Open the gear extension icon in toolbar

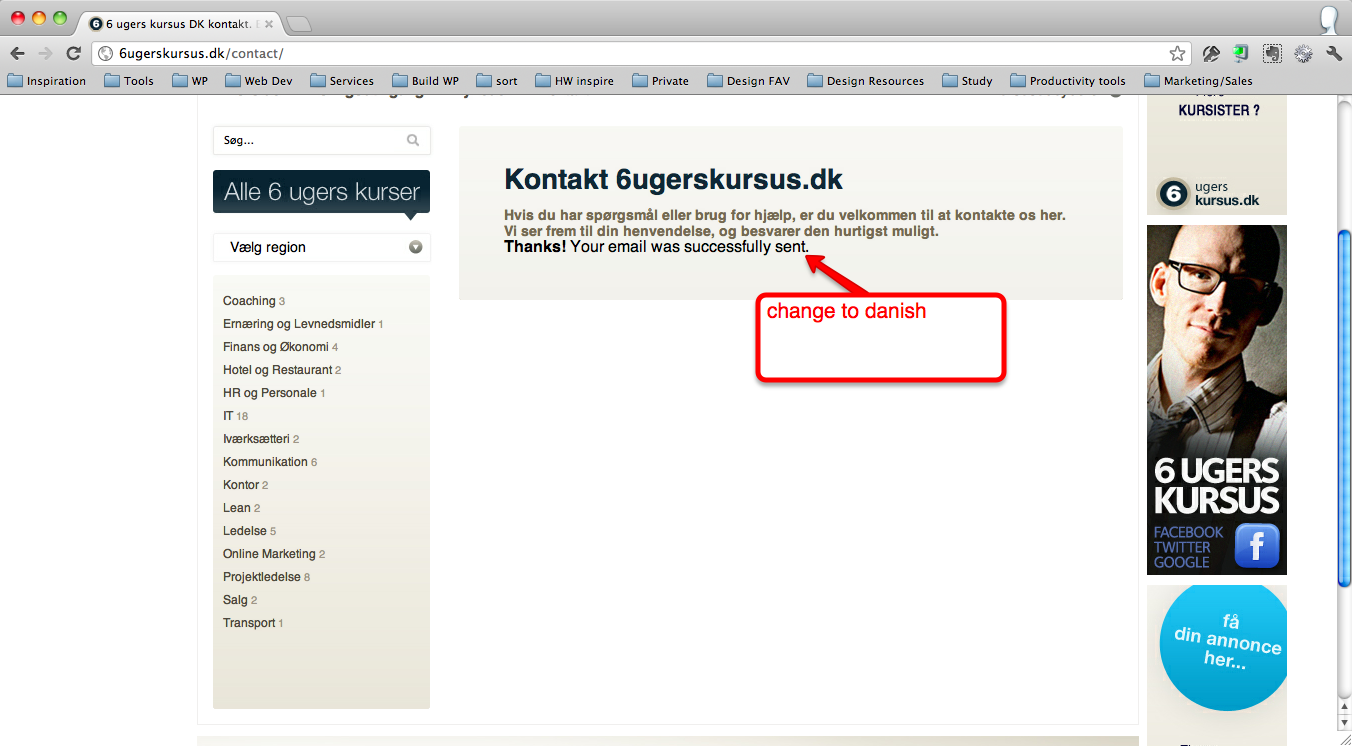[1303, 53]
